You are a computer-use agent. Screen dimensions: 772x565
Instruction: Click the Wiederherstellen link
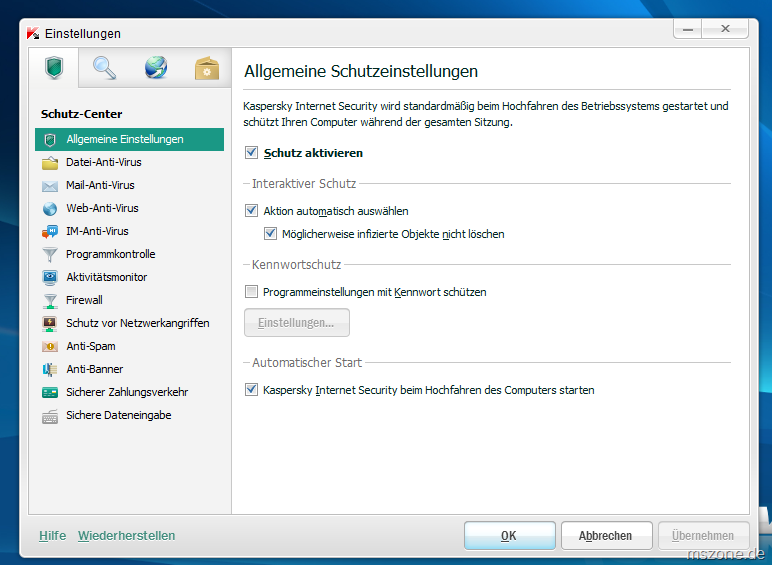(126, 536)
